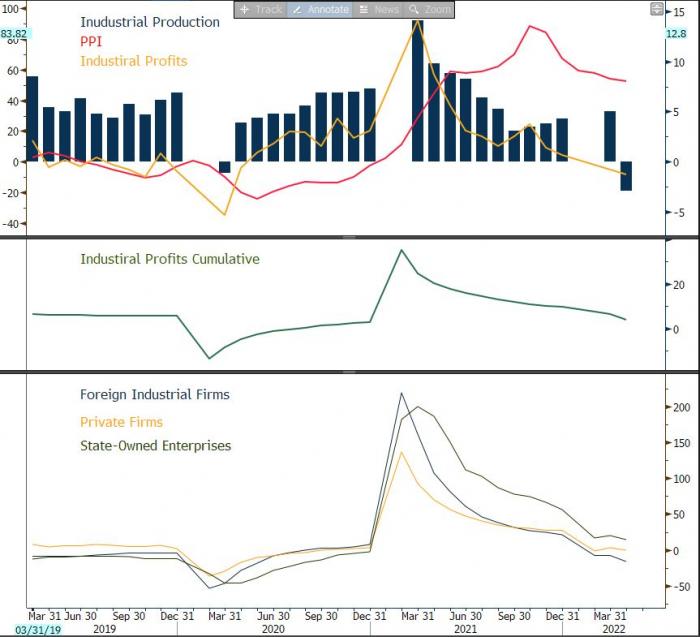Image resolution: width=700 pixels, height=637 pixels.
Task: Click the 2020 year label on the time axis
Action: coord(273,629)
